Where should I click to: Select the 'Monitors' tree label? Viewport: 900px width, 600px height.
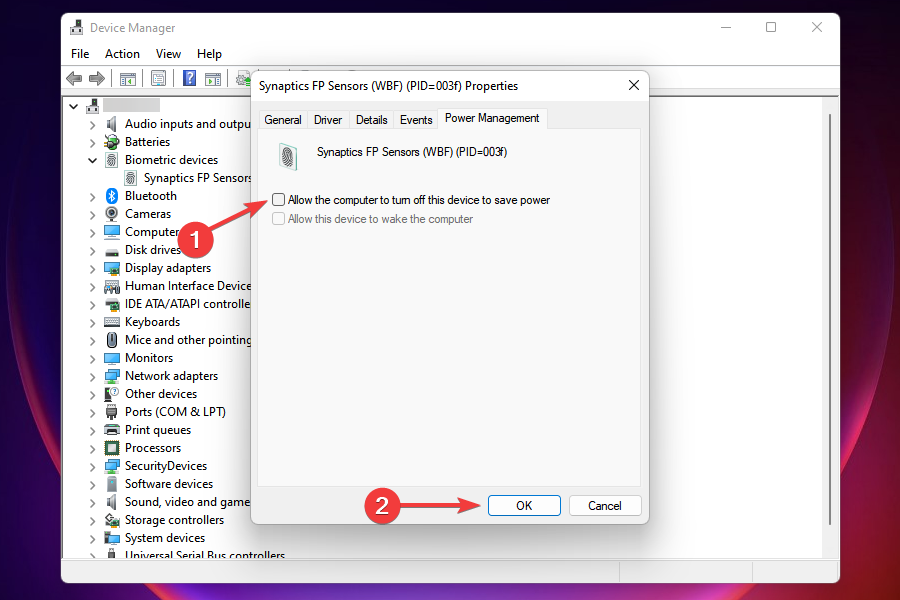click(149, 358)
